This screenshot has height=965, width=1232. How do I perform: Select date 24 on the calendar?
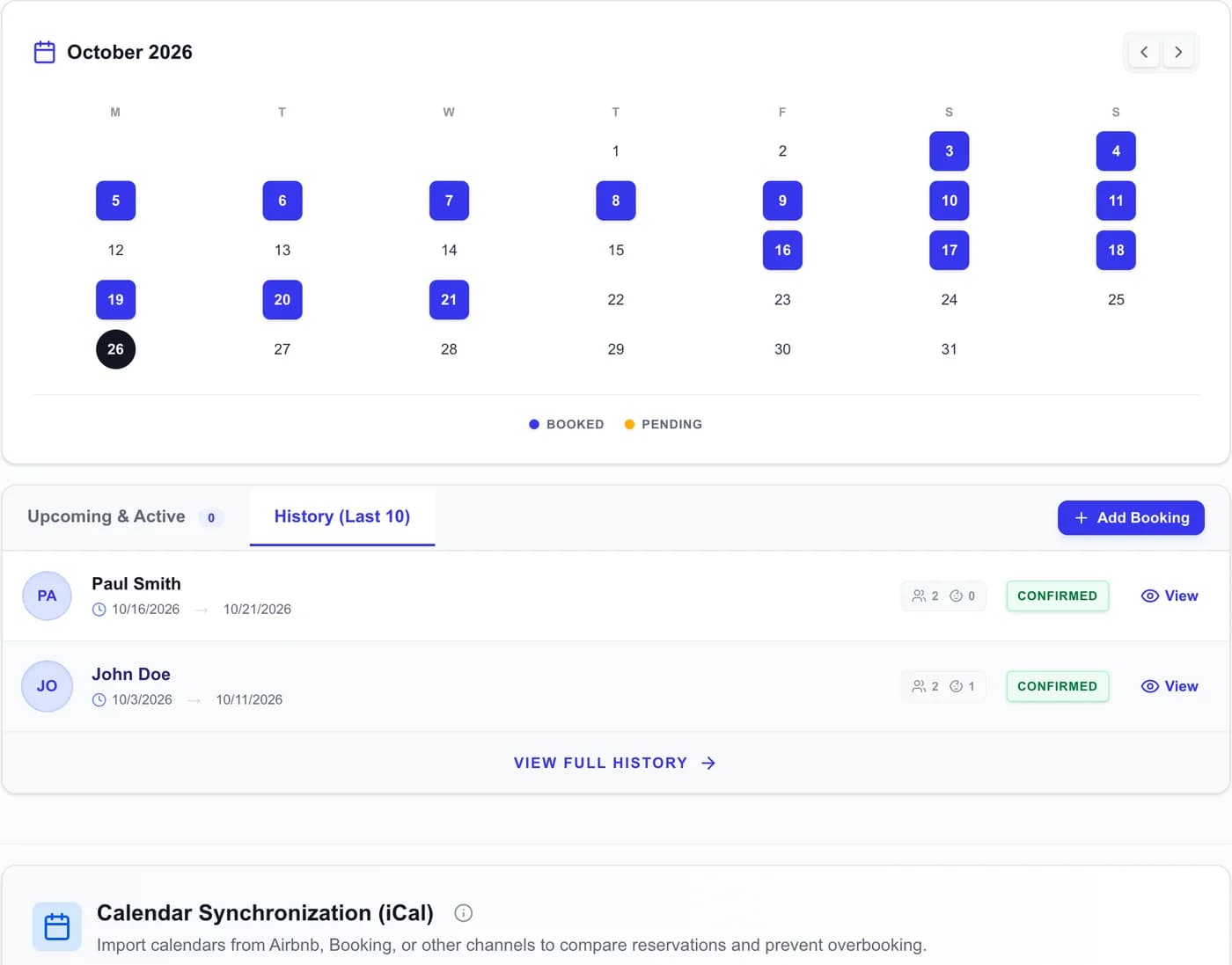949,300
